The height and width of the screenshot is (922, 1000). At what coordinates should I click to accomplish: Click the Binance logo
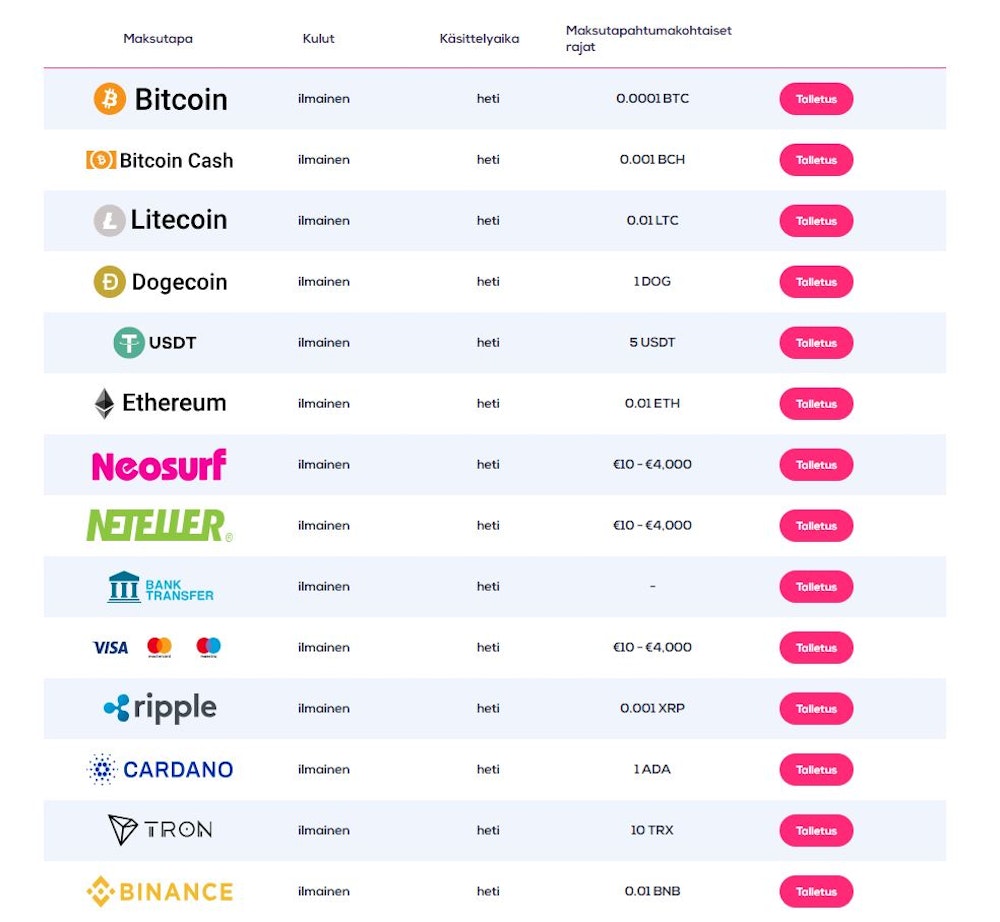coord(160,891)
